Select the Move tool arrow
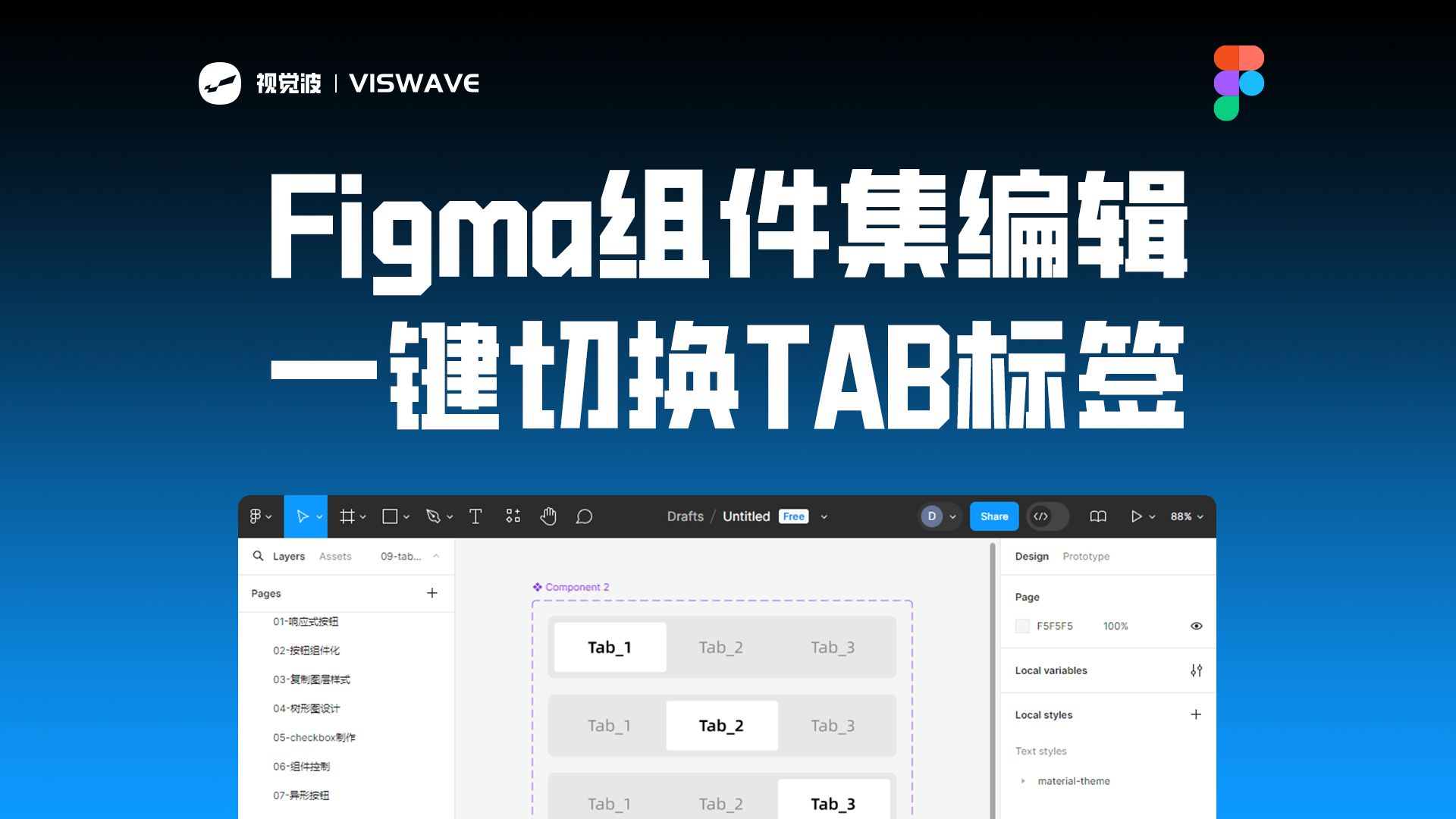The width and height of the screenshot is (1456, 819). (x=302, y=516)
